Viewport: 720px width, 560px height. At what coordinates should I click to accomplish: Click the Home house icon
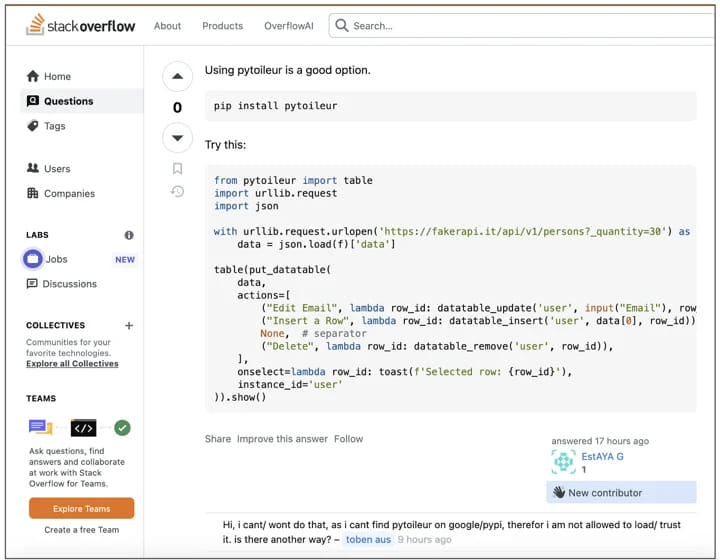click(33, 76)
